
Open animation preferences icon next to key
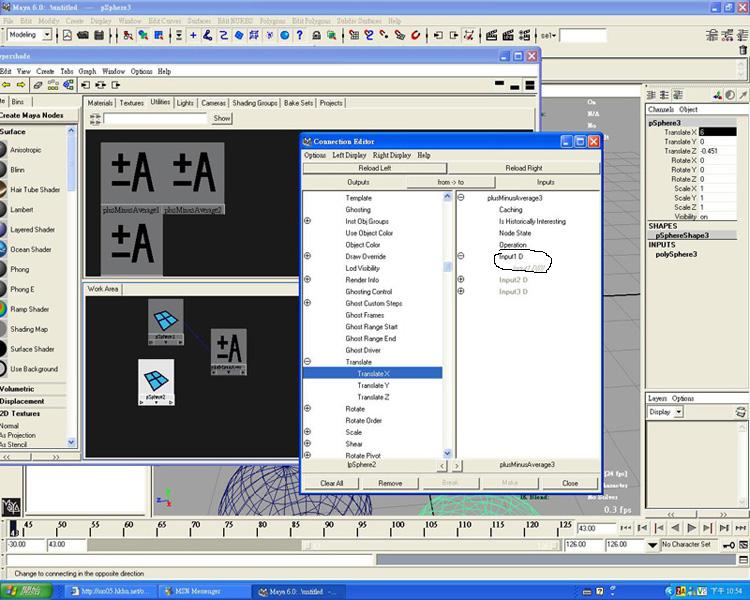tap(743, 545)
